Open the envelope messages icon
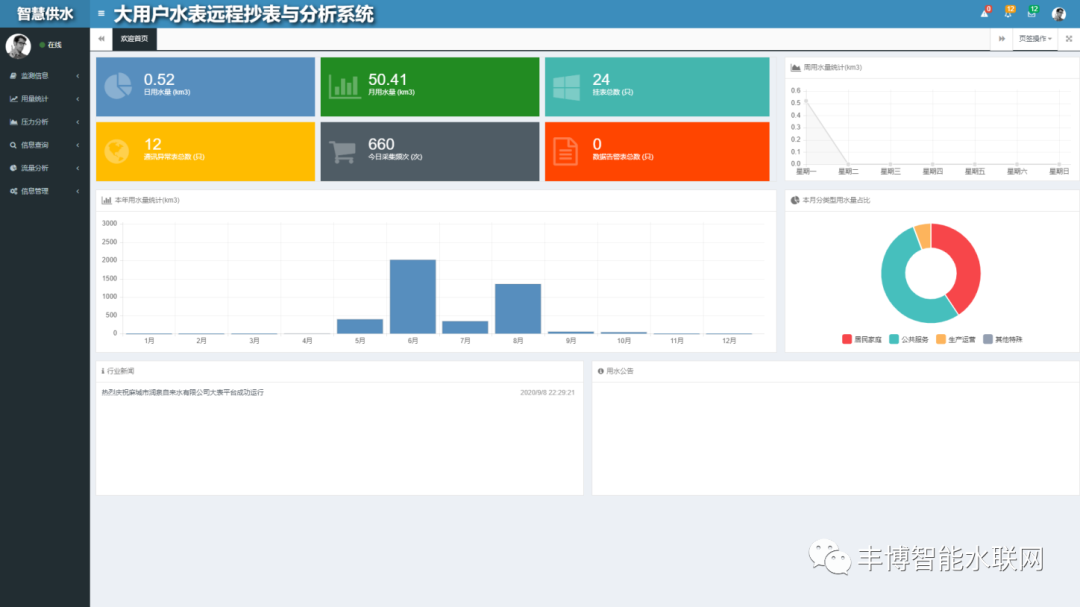This screenshot has height=607, width=1080. [1032, 14]
